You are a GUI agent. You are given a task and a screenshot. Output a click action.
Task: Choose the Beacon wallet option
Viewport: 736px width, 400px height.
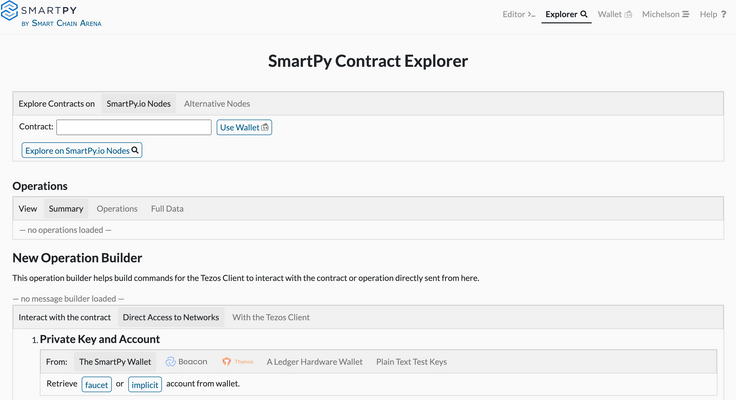pos(186,362)
